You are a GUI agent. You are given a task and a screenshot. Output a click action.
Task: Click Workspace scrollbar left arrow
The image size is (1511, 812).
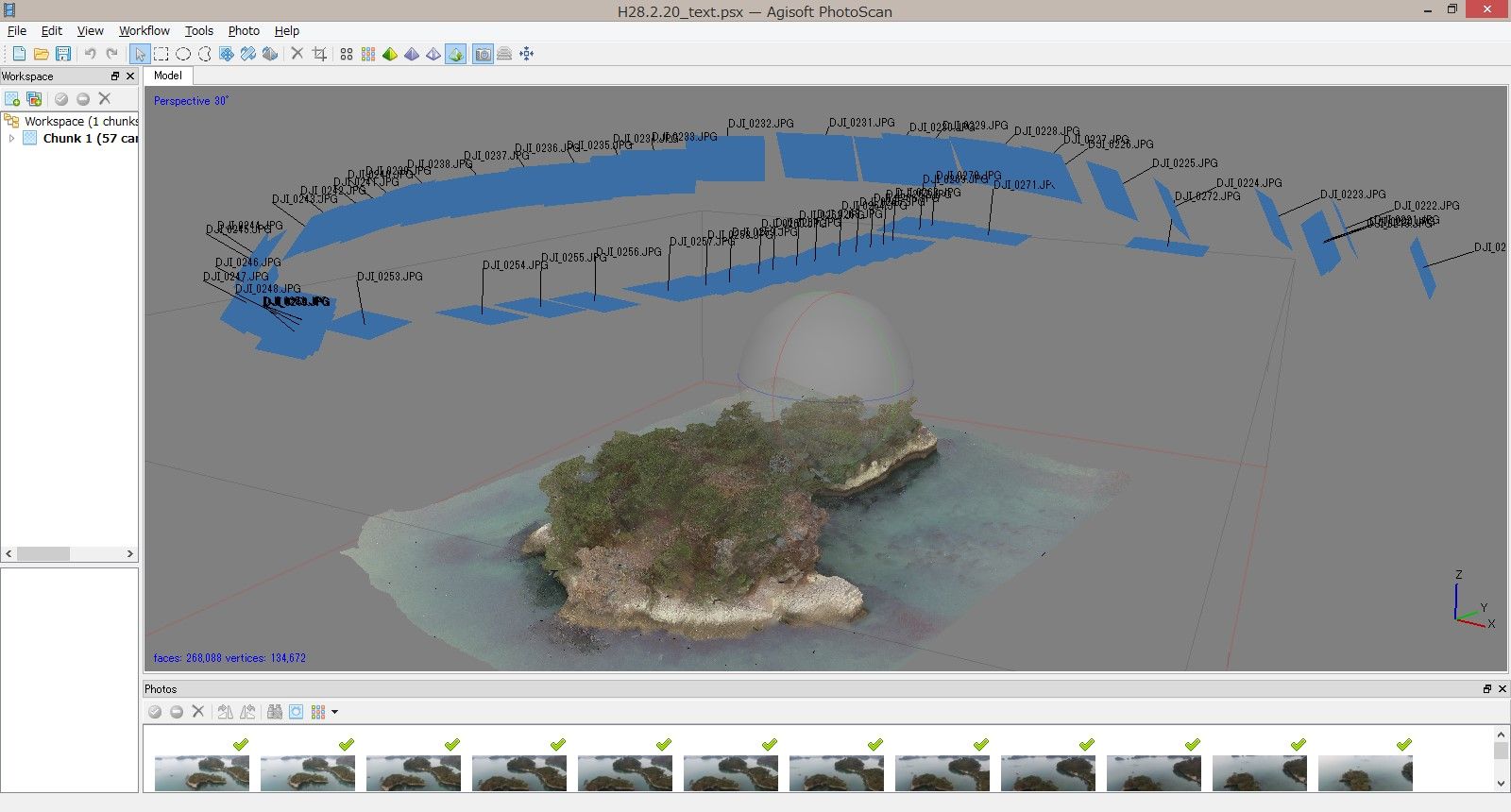(9, 554)
